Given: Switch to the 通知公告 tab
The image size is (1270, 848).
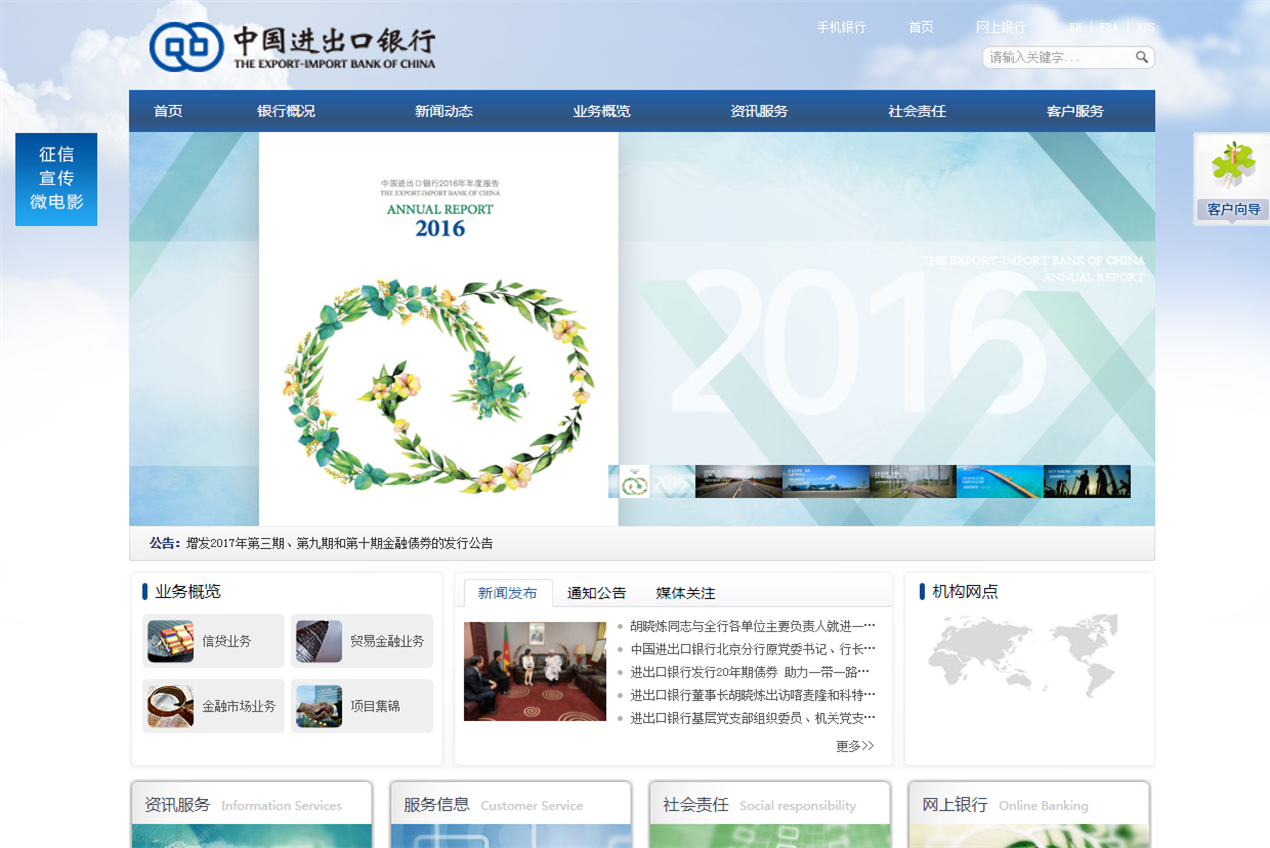Looking at the screenshot, I should click(597, 593).
